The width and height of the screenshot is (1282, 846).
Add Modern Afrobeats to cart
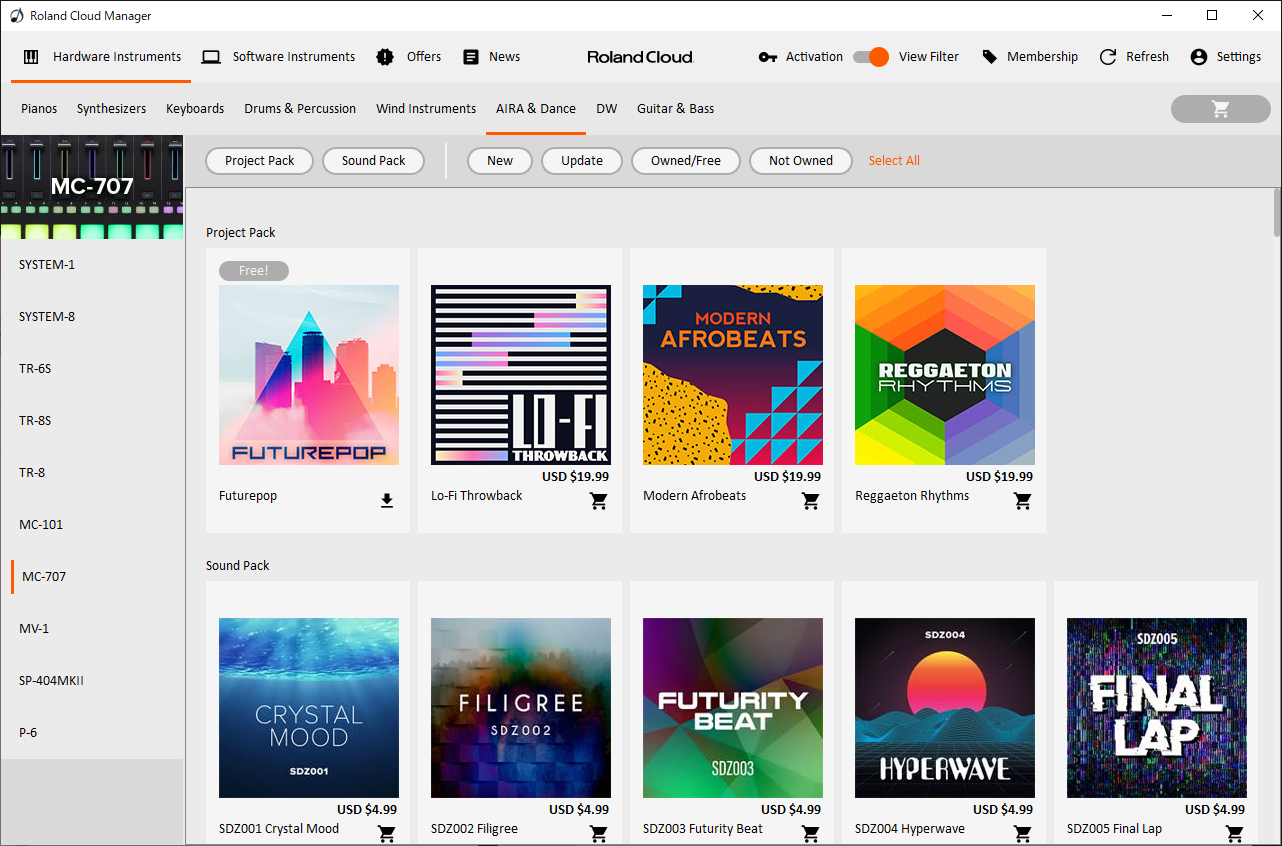(x=811, y=501)
